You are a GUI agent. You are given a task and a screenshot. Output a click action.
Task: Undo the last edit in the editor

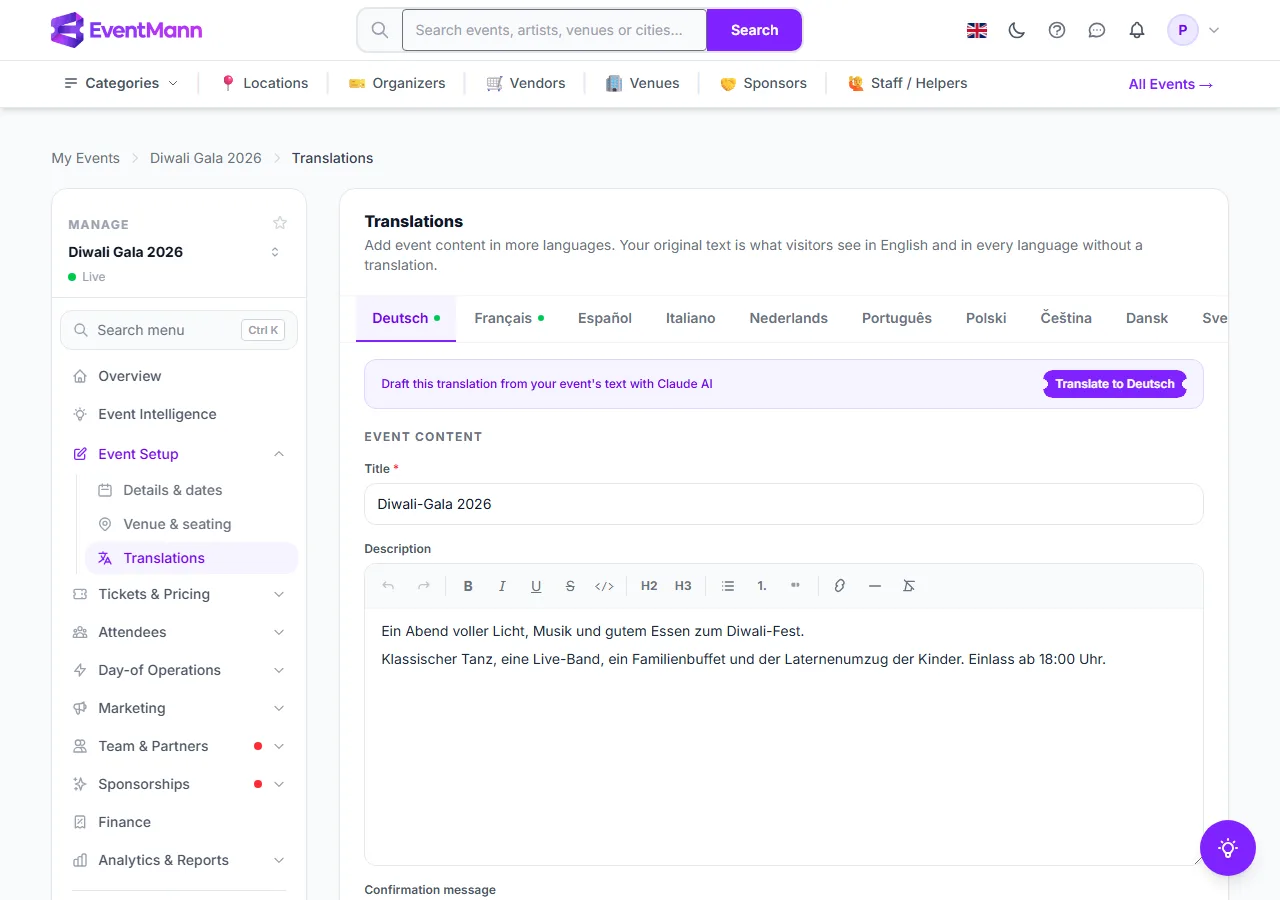pyautogui.click(x=389, y=586)
